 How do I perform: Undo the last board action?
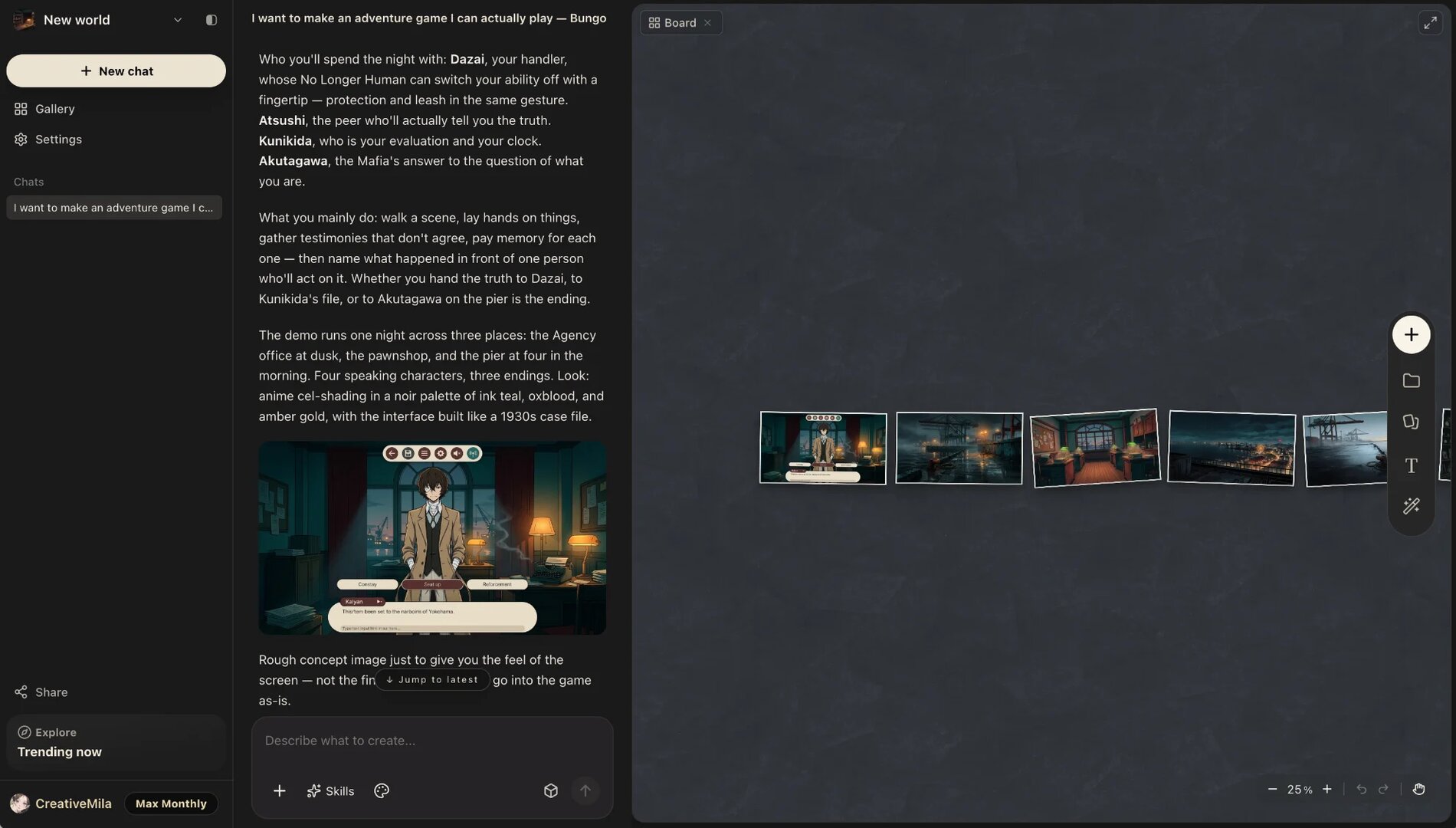click(1362, 789)
